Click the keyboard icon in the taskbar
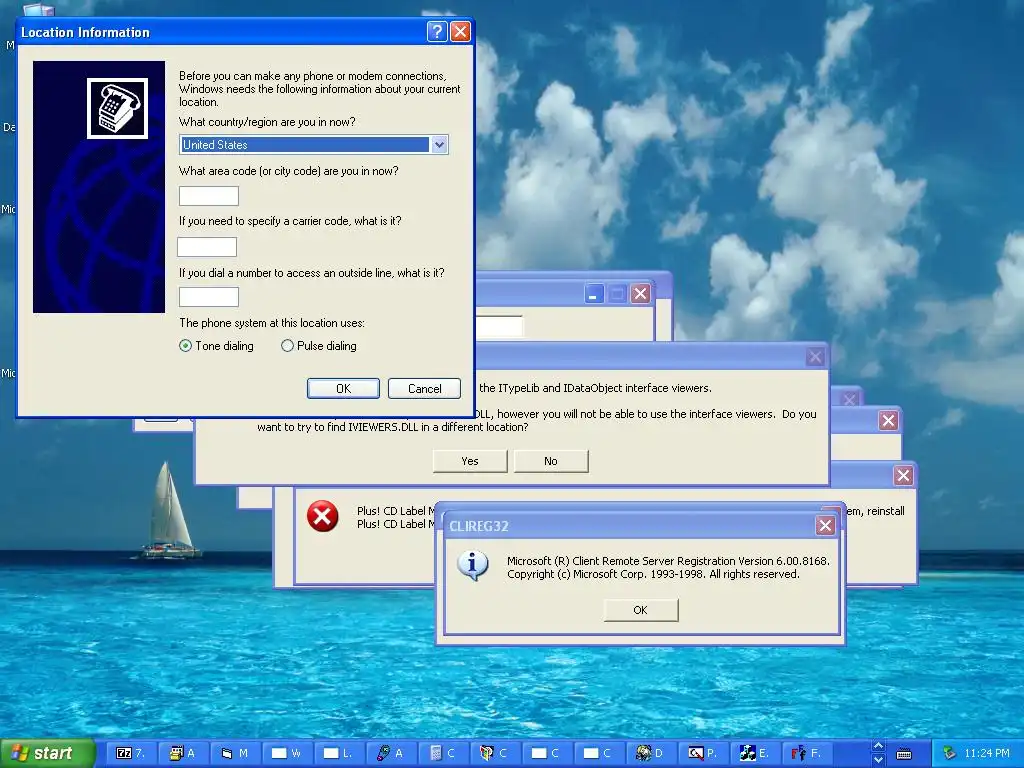1024x768 pixels. click(x=904, y=754)
